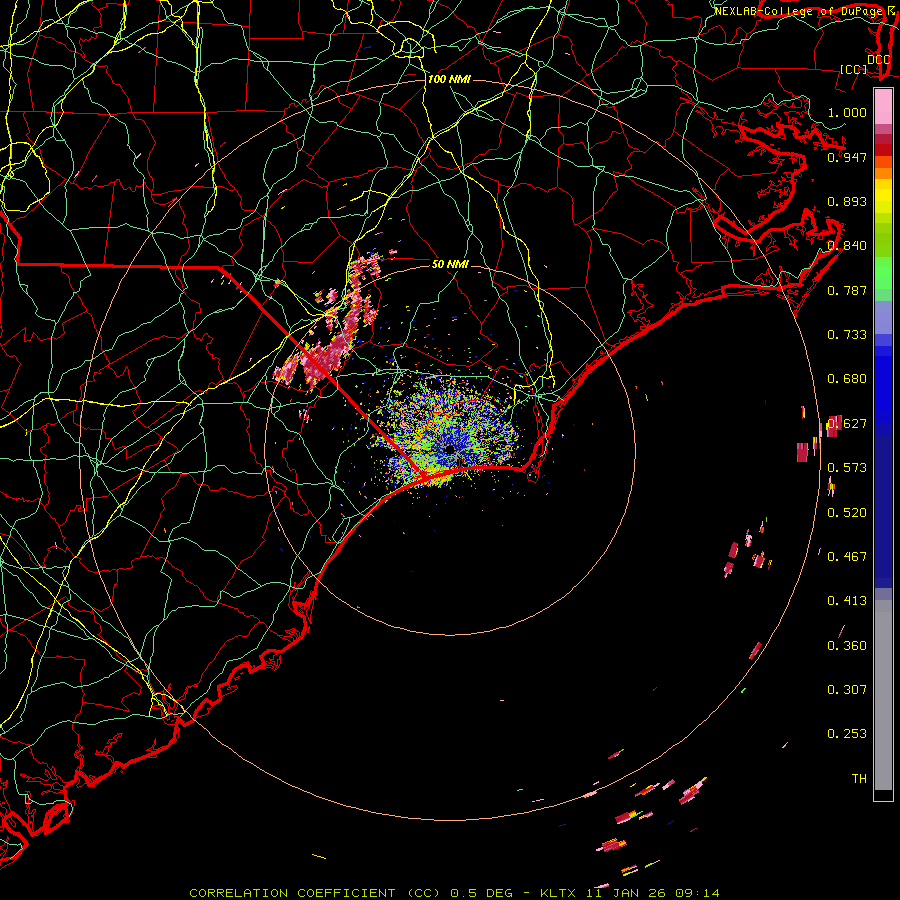This screenshot has height=900, width=900.
Task: Click the 0.573 legend value
Action: 847,468
